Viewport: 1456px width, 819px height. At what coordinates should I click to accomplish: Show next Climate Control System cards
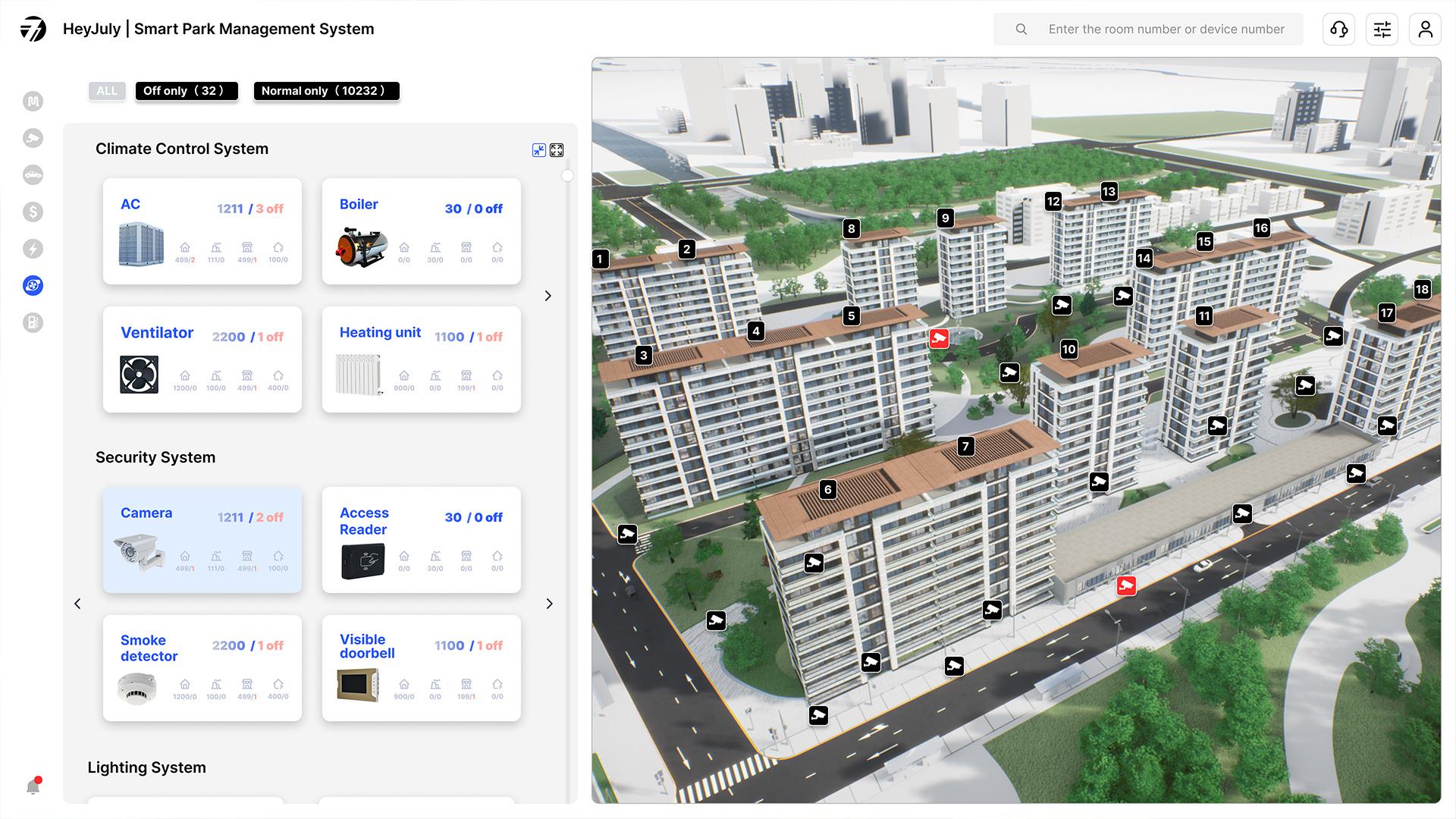(548, 296)
